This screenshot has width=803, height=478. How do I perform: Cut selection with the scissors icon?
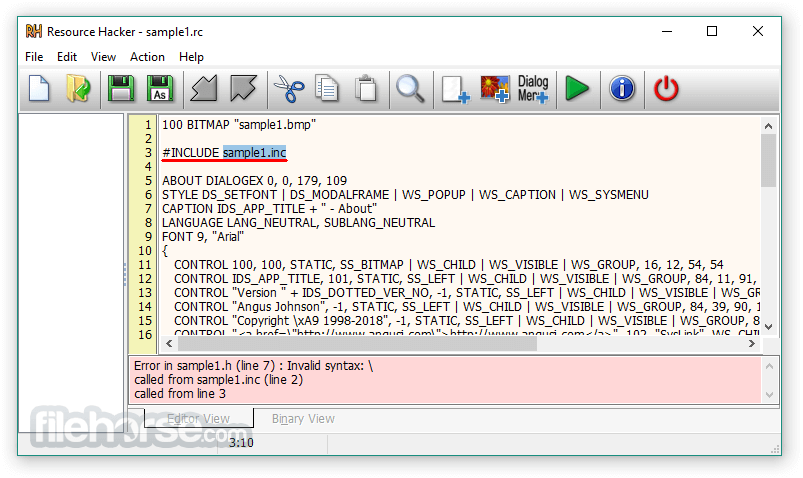click(289, 89)
